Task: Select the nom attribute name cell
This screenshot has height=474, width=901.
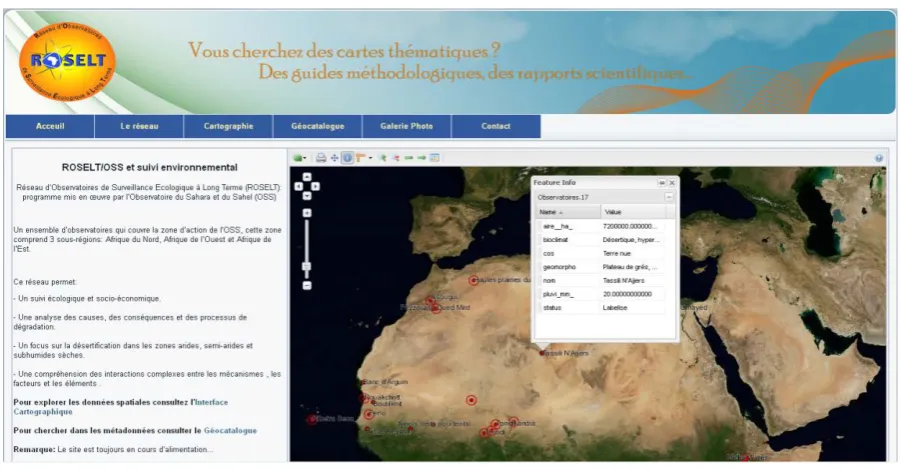Action: point(549,281)
